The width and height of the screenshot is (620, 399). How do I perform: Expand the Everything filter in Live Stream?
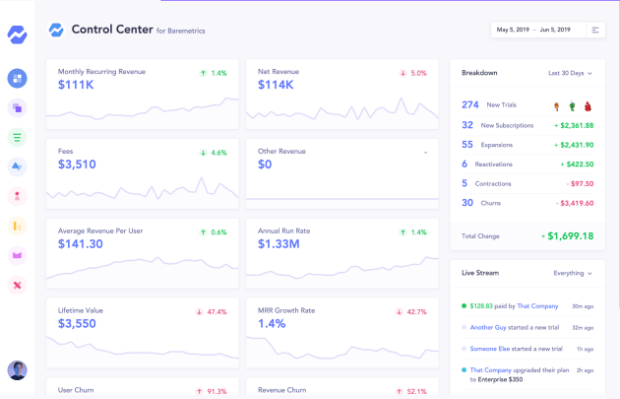tap(572, 273)
